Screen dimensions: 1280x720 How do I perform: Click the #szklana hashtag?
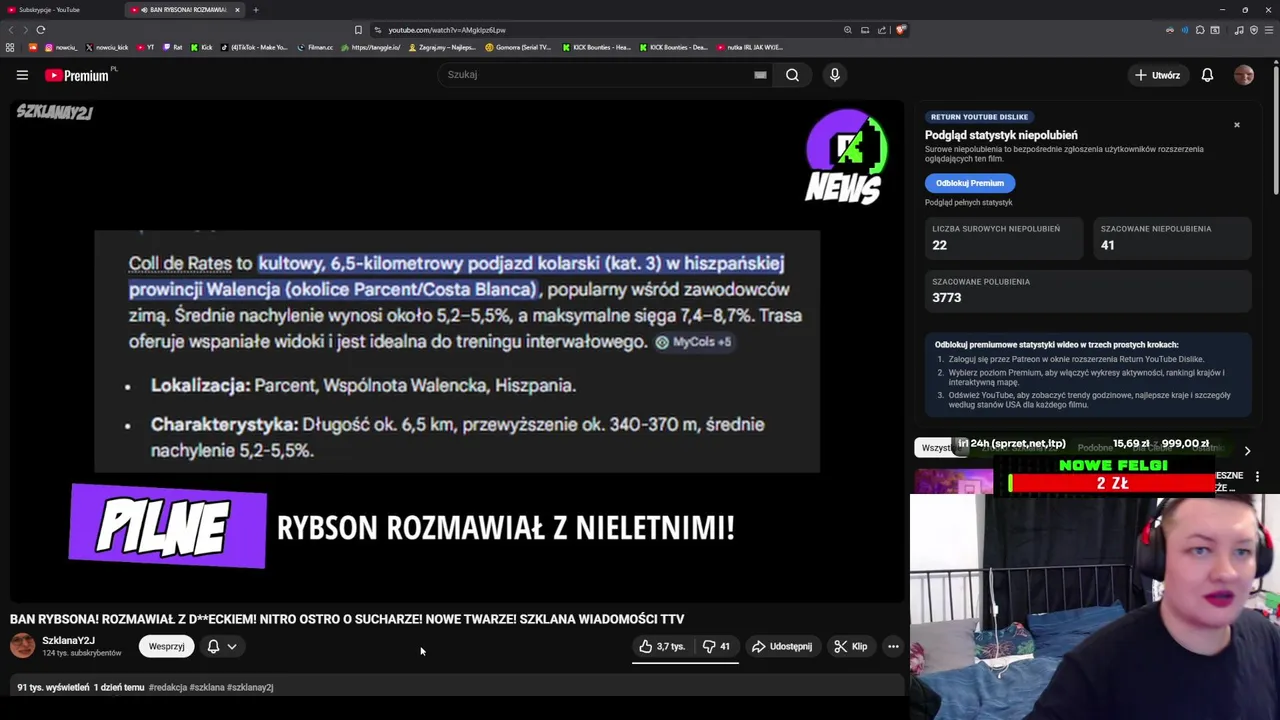206,688
